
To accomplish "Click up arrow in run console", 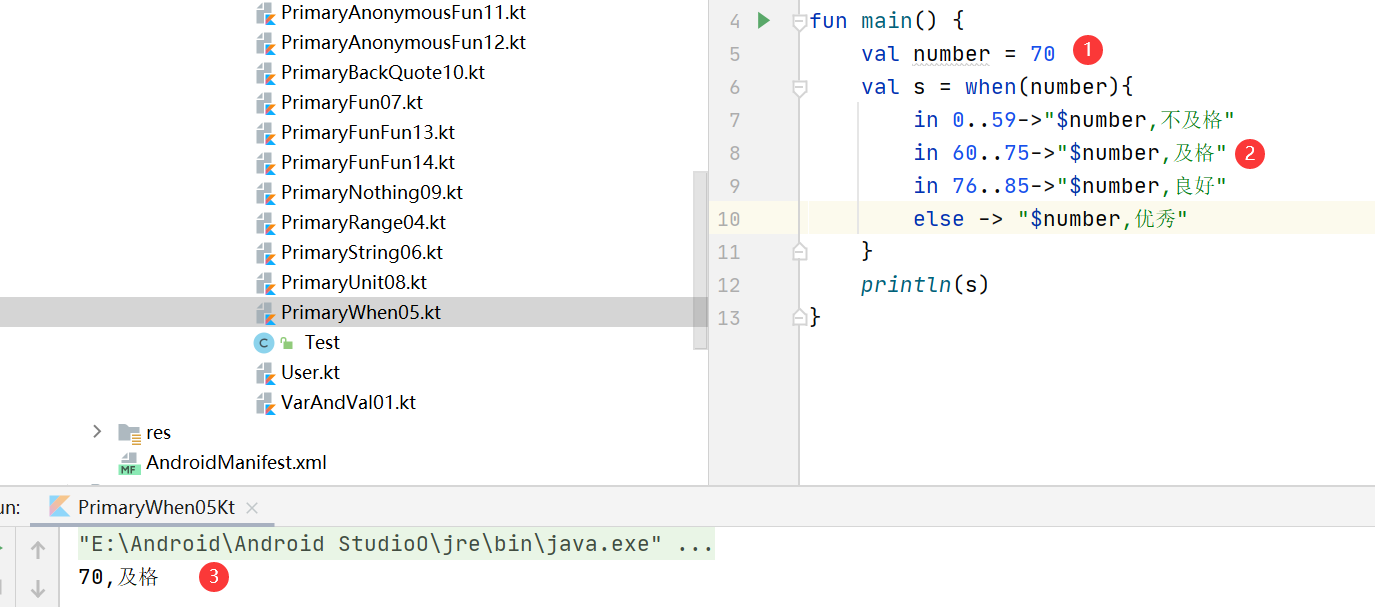I will 38,549.
